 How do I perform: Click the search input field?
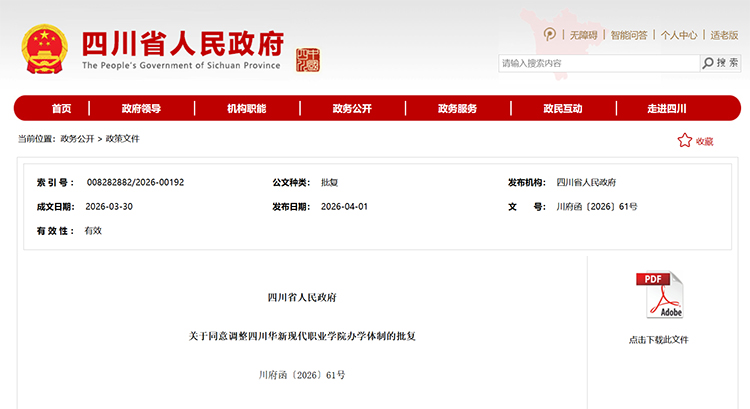point(597,63)
